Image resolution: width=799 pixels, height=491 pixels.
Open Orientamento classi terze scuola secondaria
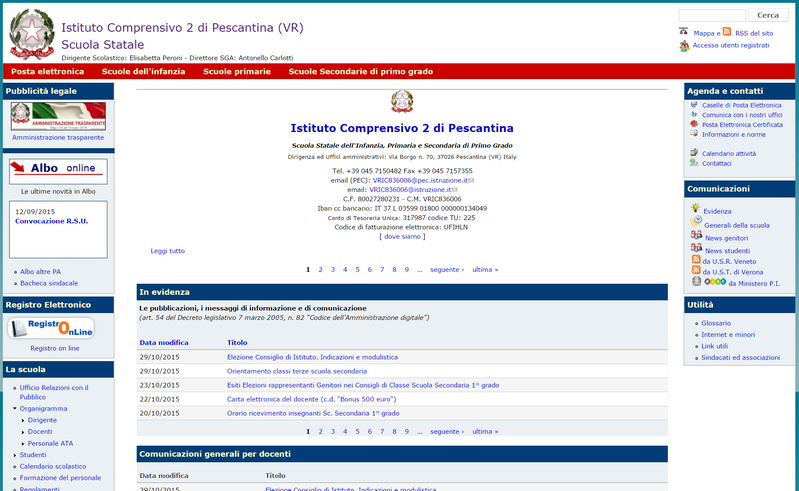(x=297, y=371)
